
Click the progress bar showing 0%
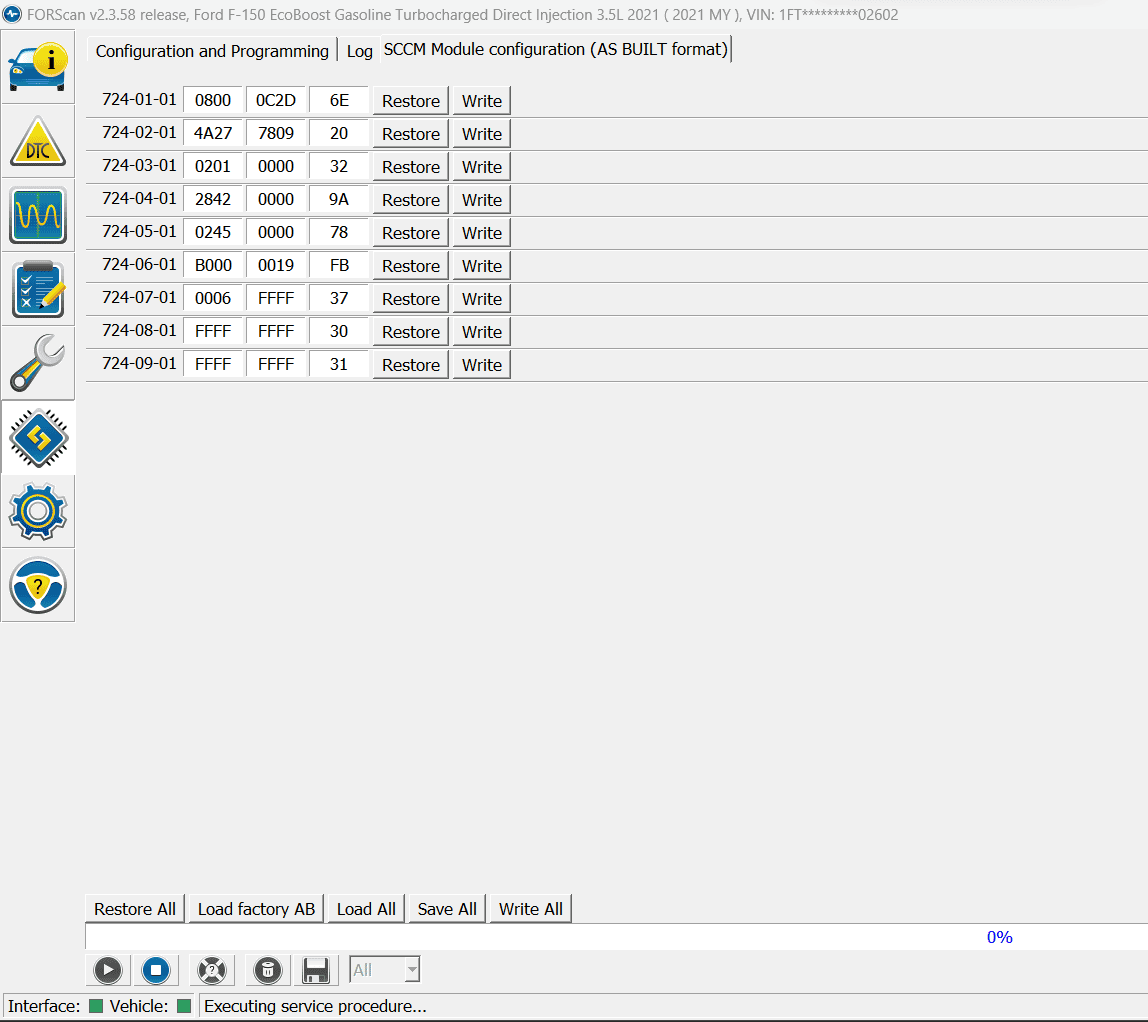pos(616,937)
